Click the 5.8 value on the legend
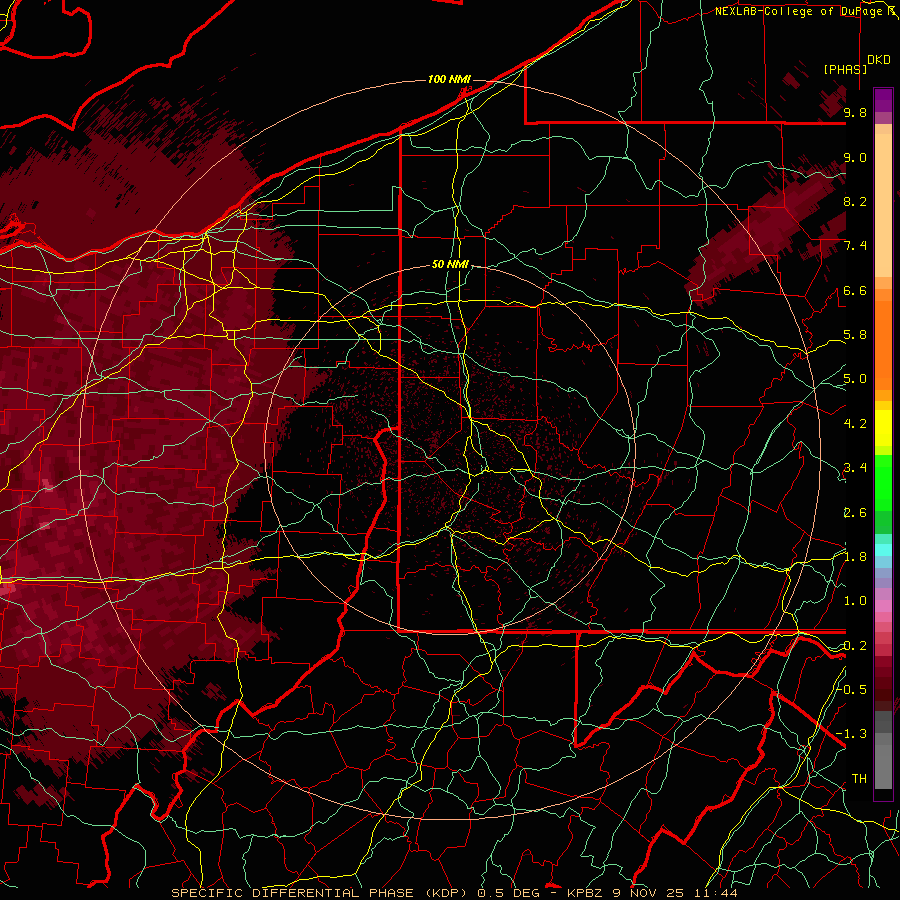The height and width of the screenshot is (900, 900). [855, 335]
